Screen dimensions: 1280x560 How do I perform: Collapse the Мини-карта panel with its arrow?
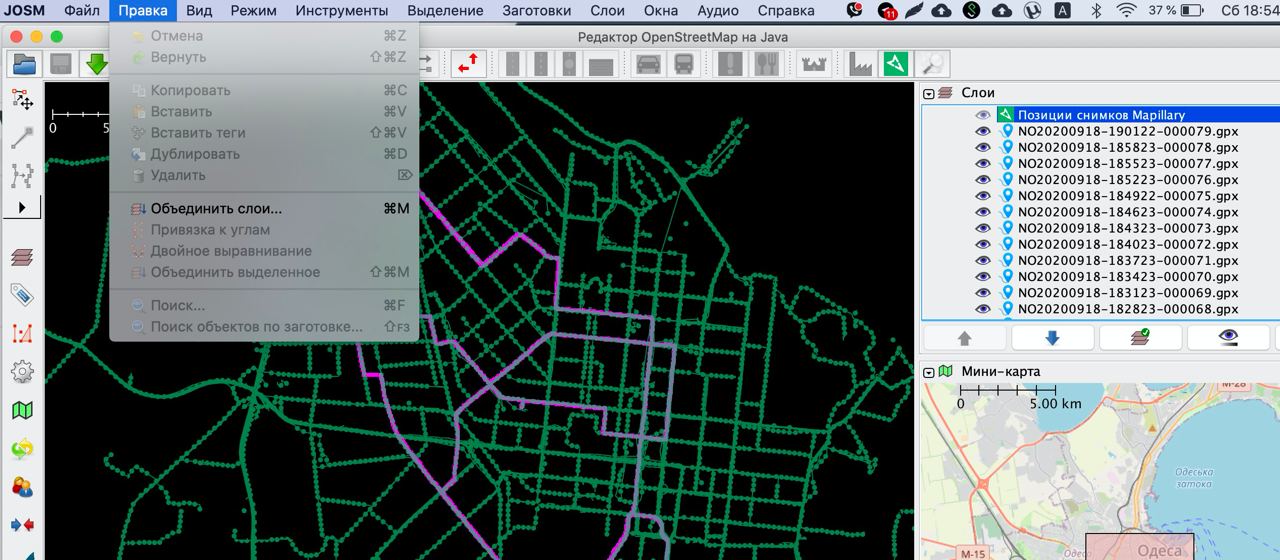[929, 372]
